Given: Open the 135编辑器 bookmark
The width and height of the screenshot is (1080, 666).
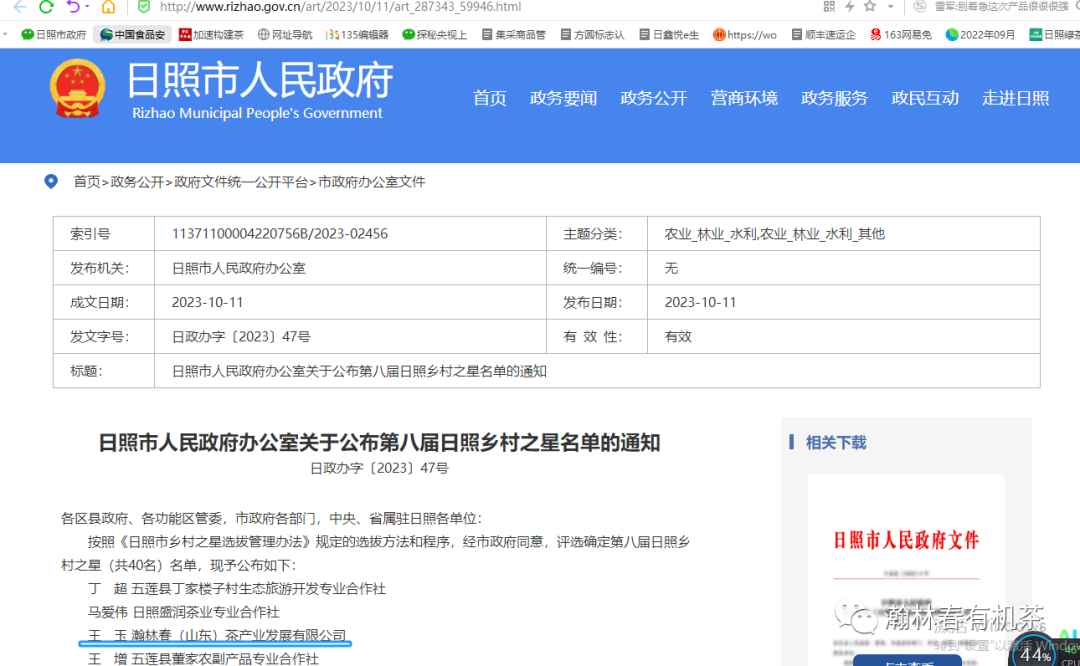Looking at the screenshot, I should 356,34.
